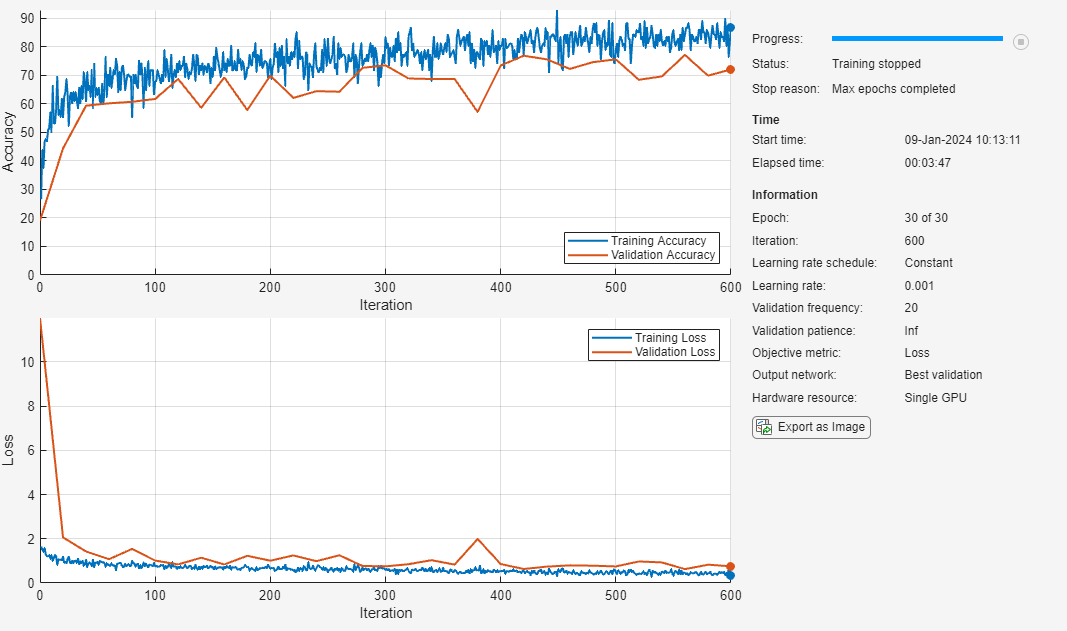Click final blue training accuracy marker dot
1067x631 pixels.
(x=730, y=28)
